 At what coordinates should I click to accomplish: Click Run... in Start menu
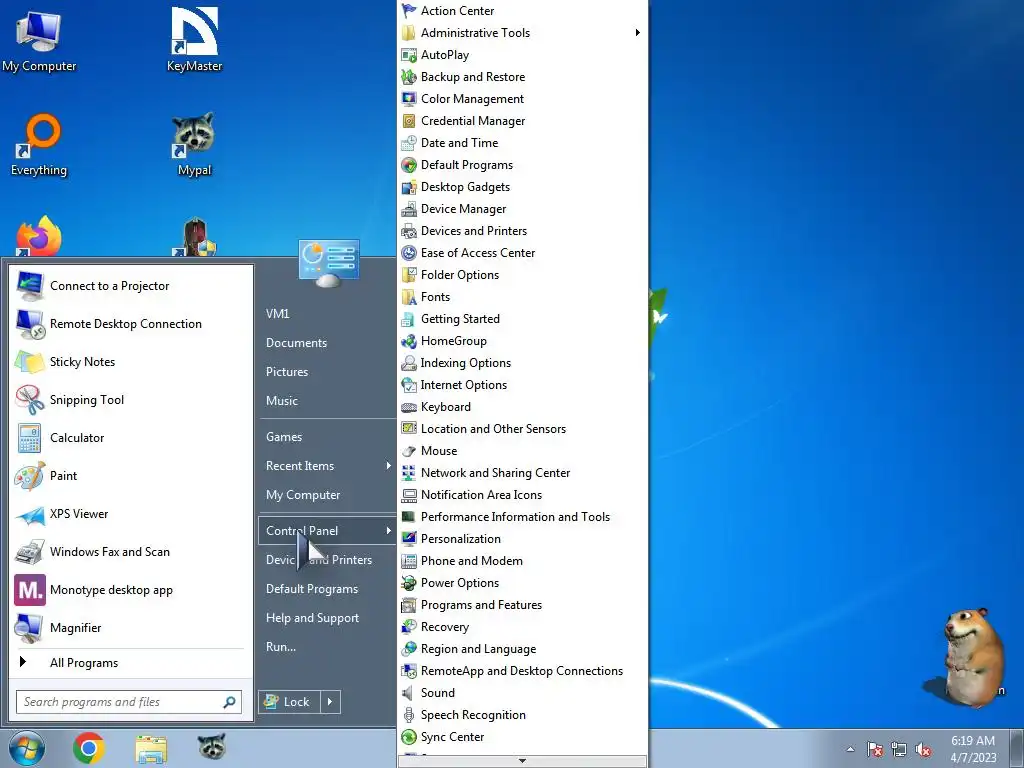point(328,647)
